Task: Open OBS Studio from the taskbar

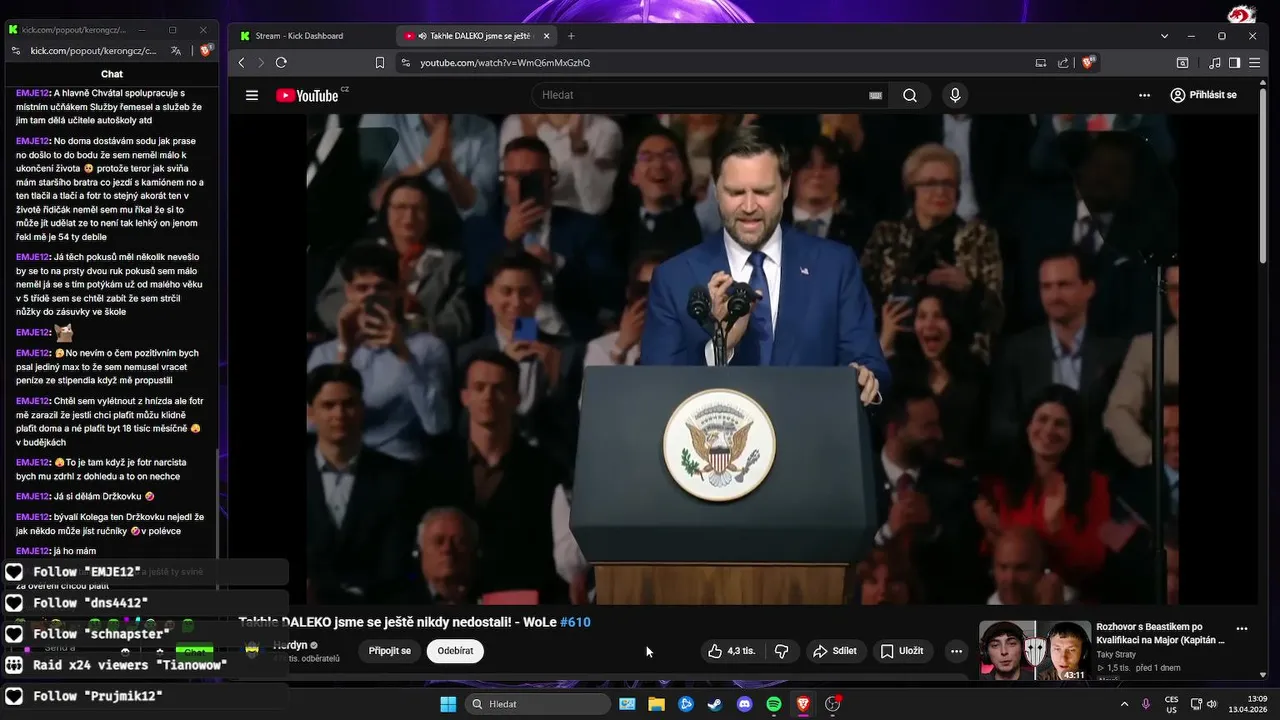Action: click(833, 704)
